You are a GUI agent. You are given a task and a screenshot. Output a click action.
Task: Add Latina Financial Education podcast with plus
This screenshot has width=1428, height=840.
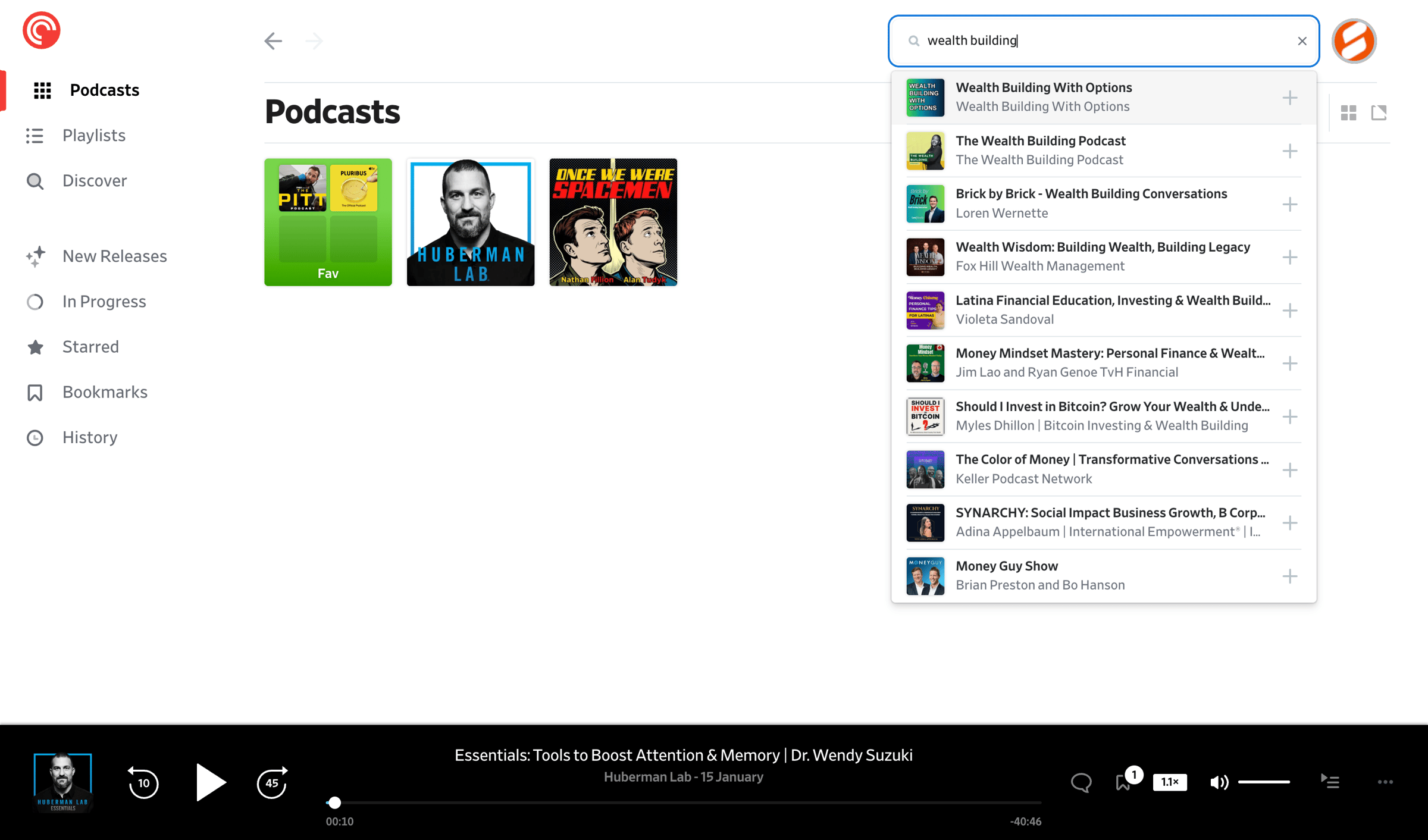(1289, 311)
